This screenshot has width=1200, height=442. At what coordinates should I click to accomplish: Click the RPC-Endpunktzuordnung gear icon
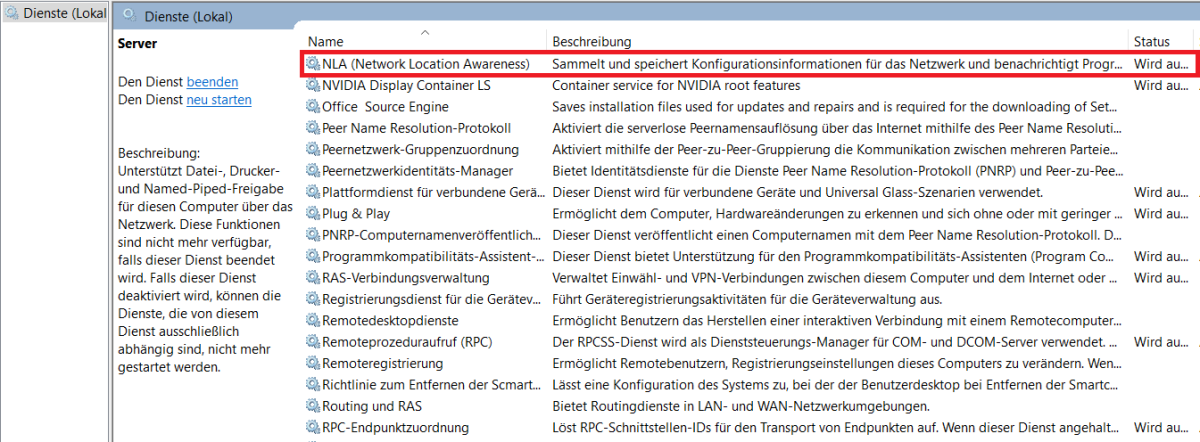pyautogui.click(x=314, y=428)
